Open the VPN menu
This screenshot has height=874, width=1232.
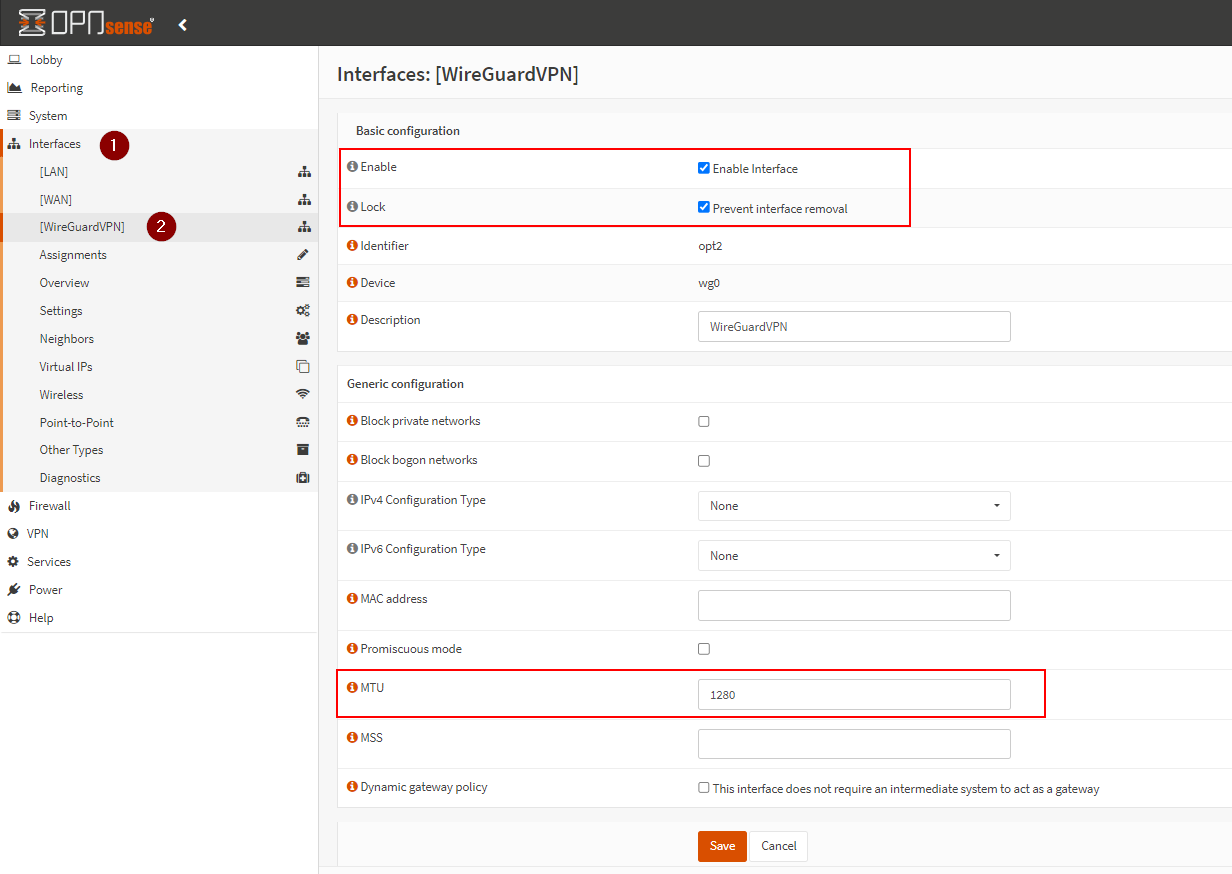37,534
